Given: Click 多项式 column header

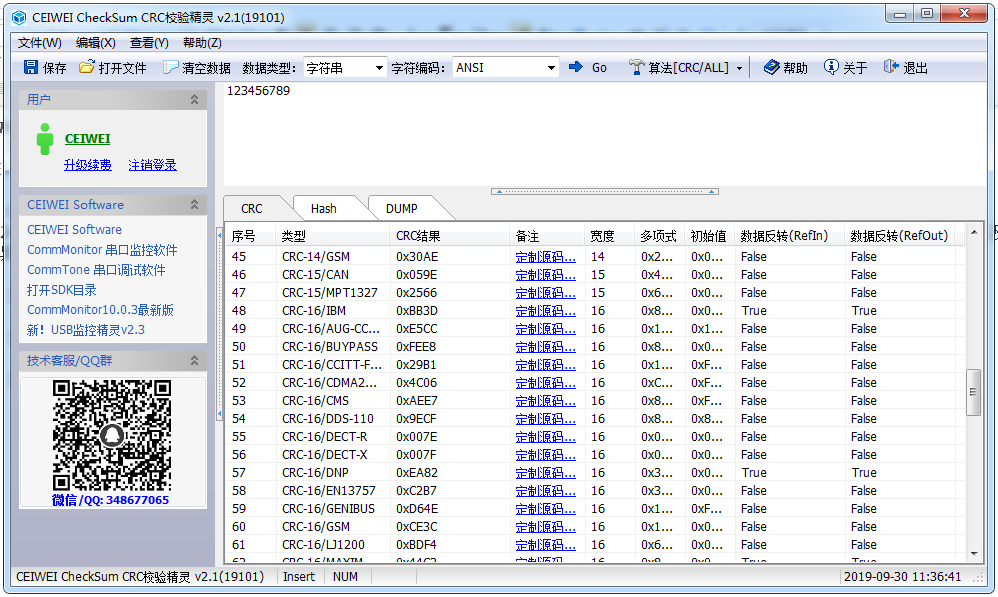Looking at the screenshot, I should click(659, 236).
